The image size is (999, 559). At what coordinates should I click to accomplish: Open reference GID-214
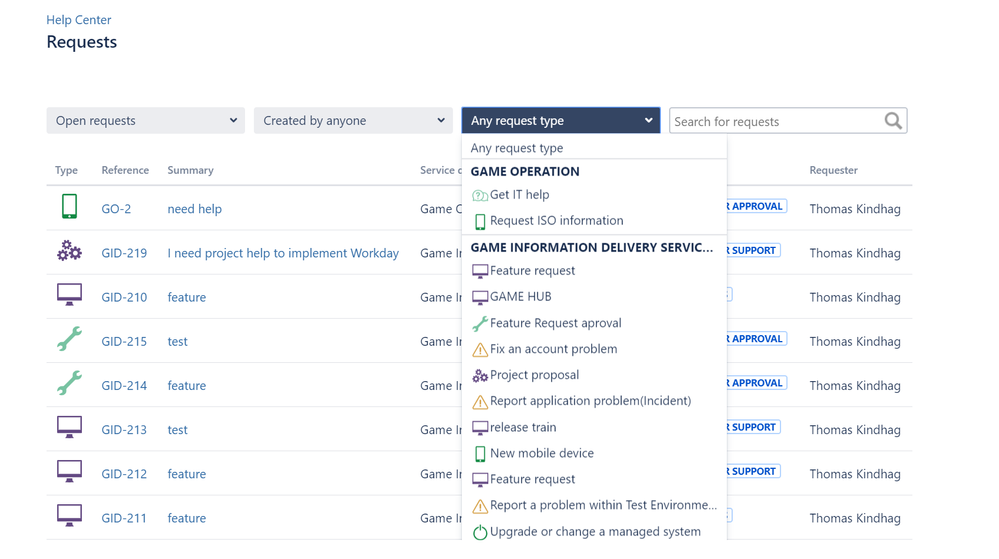(124, 386)
